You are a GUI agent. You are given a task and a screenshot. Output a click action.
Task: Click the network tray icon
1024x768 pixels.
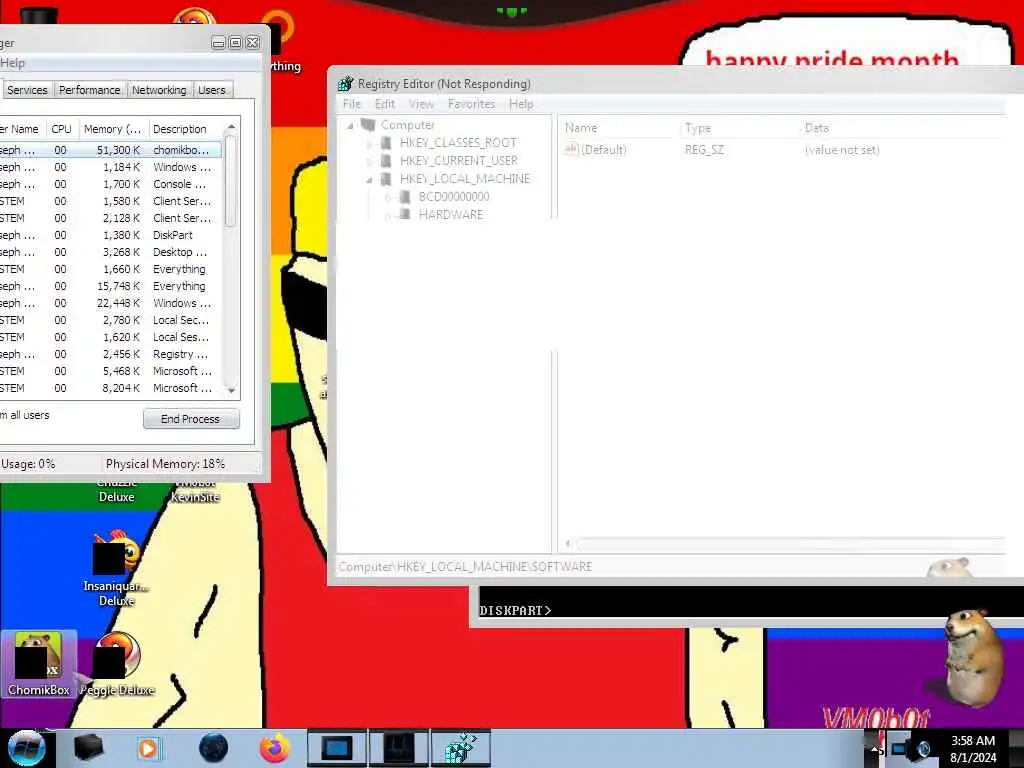[899, 749]
